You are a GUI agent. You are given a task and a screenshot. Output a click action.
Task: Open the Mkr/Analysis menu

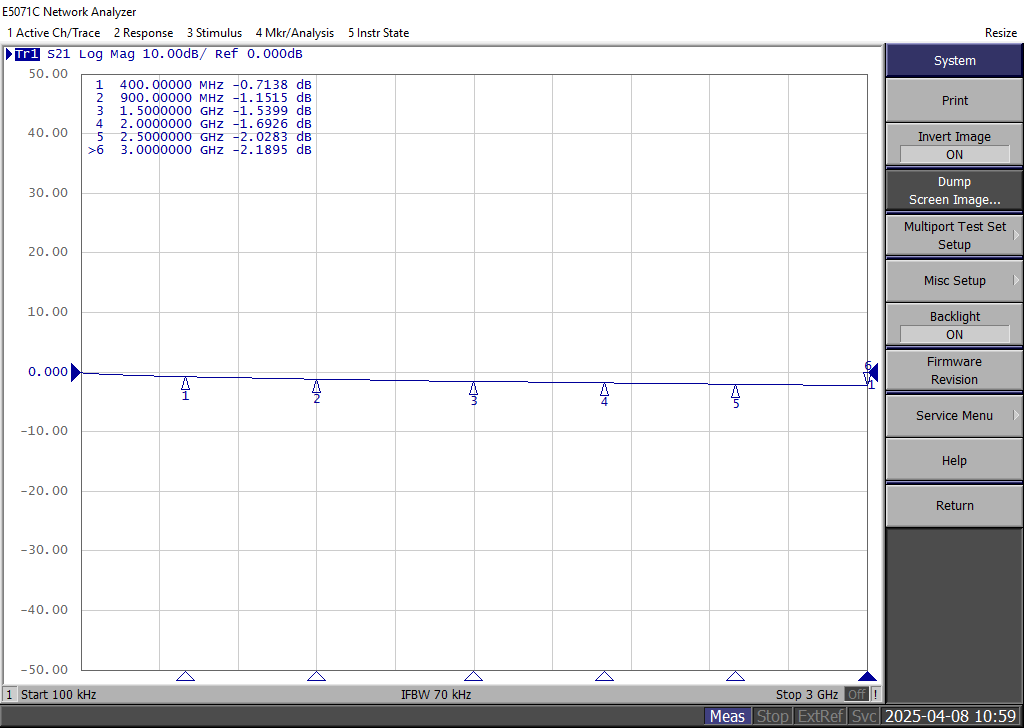pyautogui.click(x=294, y=33)
